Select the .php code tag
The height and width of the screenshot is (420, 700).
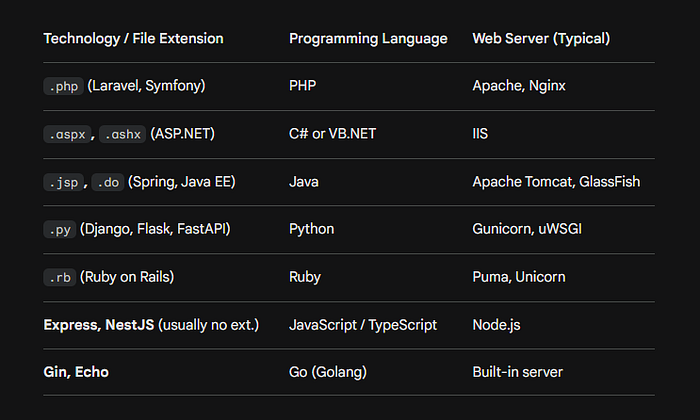tap(63, 86)
